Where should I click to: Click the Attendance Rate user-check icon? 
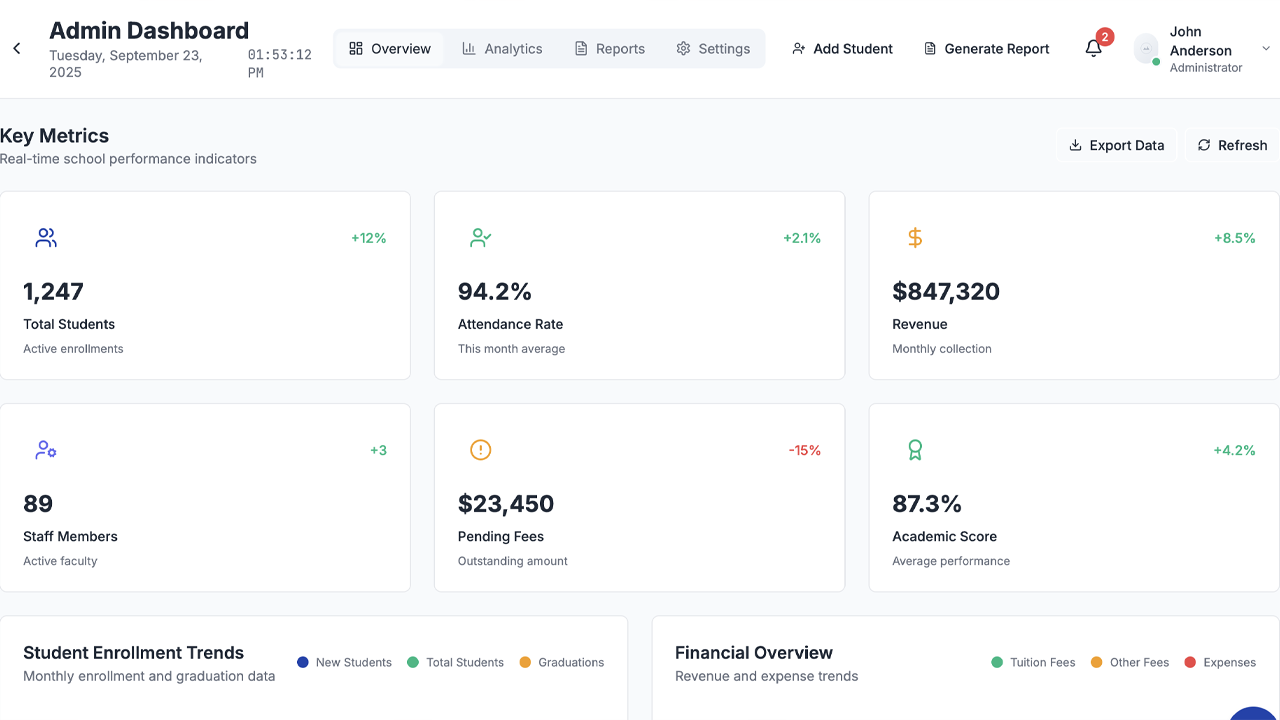[480, 238]
